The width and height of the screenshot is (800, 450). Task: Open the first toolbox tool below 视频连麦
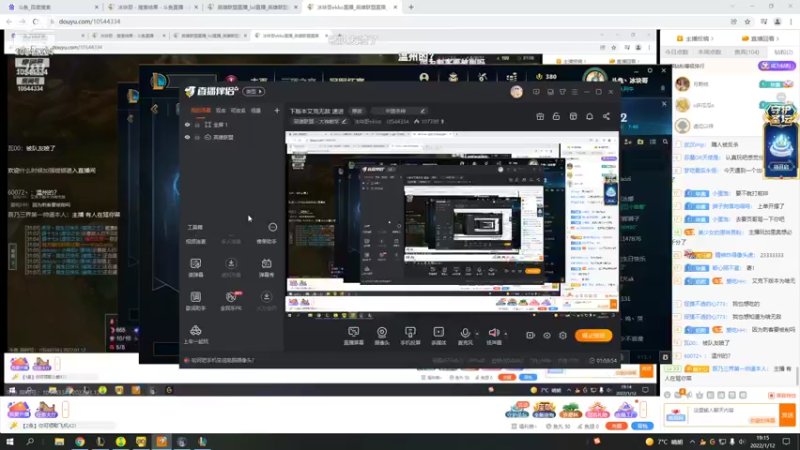coord(195,267)
